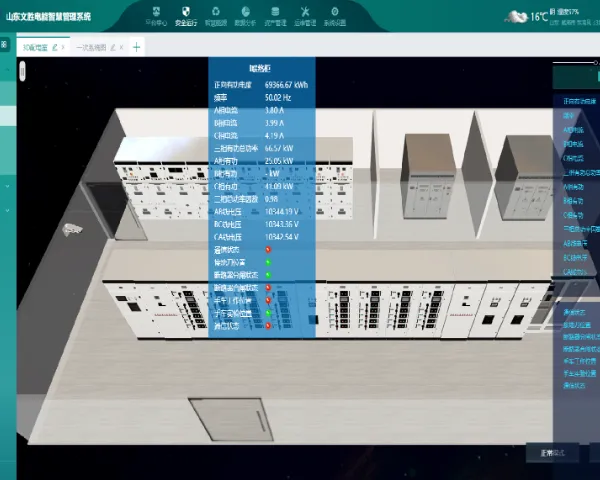The height and width of the screenshot is (480, 600).
Task: Click the green indicator for 手车实验位置
Action: click(x=268, y=313)
